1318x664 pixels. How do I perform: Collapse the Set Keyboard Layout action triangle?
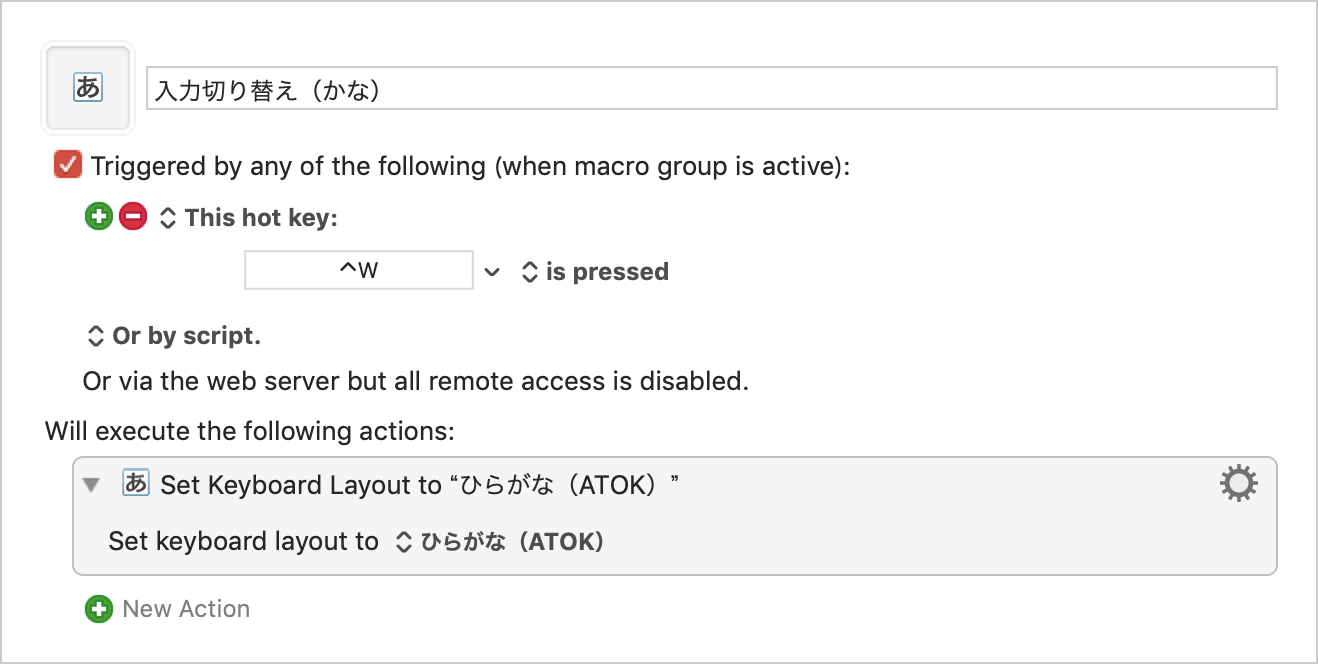pyautogui.click(x=92, y=485)
